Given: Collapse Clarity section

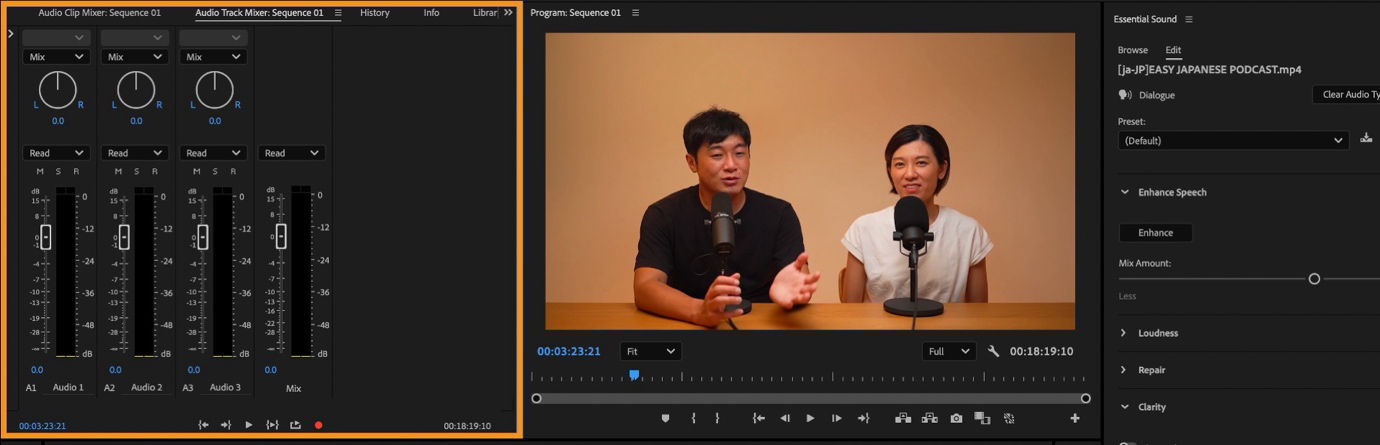Looking at the screenshot, I should 1125,407.
